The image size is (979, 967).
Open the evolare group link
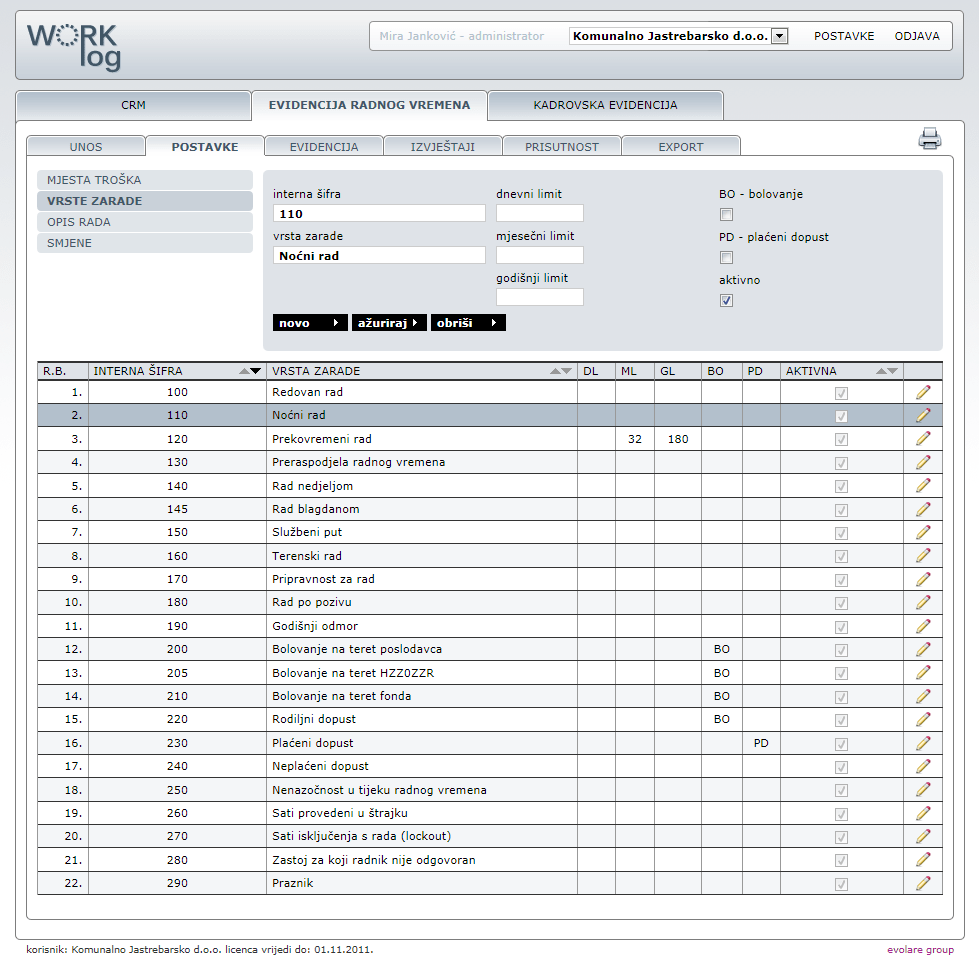[x=920, y=950]
